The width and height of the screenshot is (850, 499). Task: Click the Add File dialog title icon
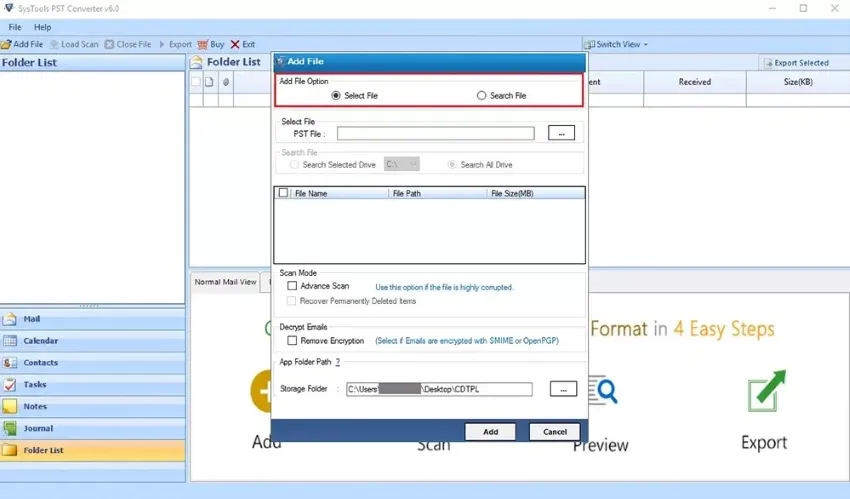[x=280, y=62]
